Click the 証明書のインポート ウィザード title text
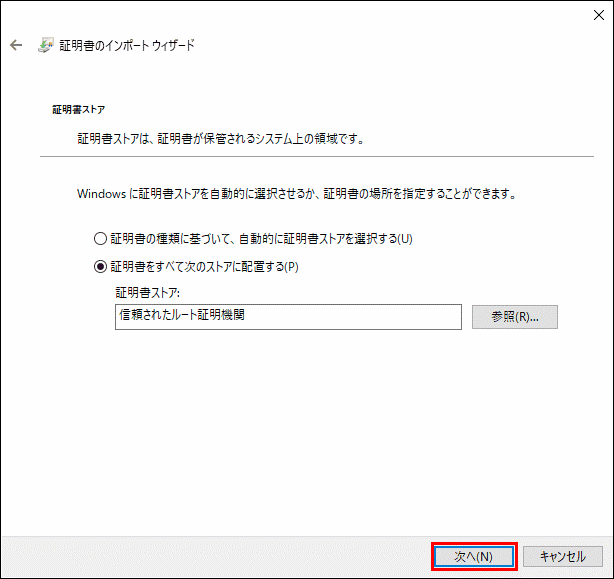This screenshot has width=614, height=579. 127,45
